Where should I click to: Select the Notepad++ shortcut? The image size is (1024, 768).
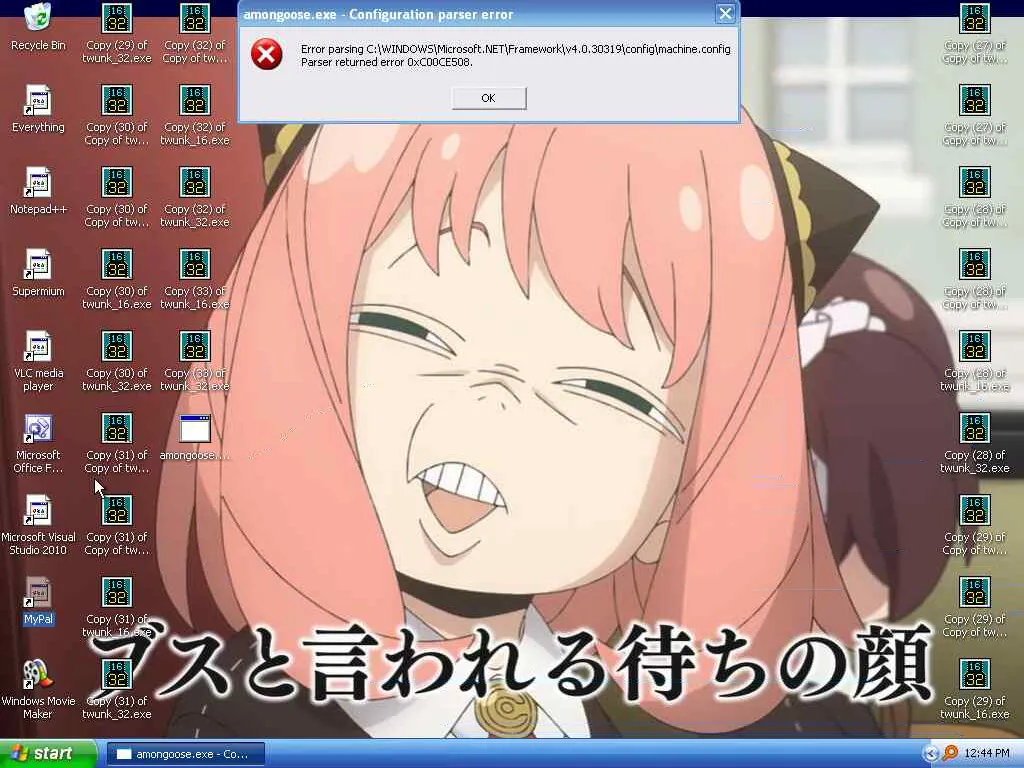[x=38, y=191]
